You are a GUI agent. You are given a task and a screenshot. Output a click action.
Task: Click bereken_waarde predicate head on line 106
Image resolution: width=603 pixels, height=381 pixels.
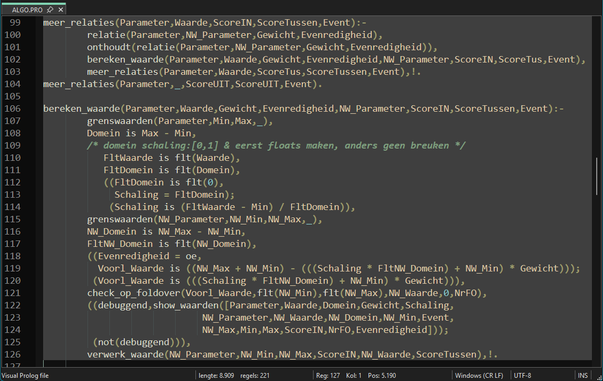81,108
